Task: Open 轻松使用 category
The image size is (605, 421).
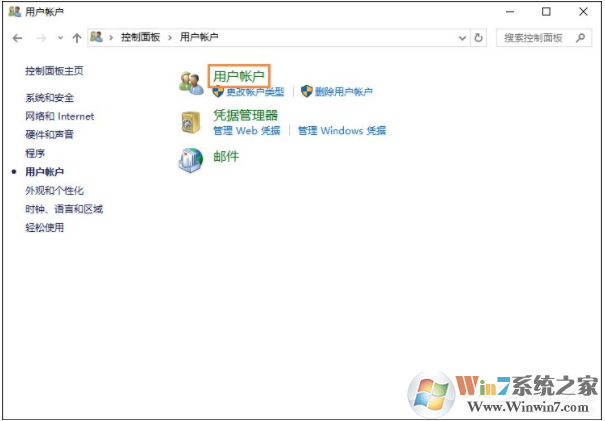Action: (x=44, y=227)
